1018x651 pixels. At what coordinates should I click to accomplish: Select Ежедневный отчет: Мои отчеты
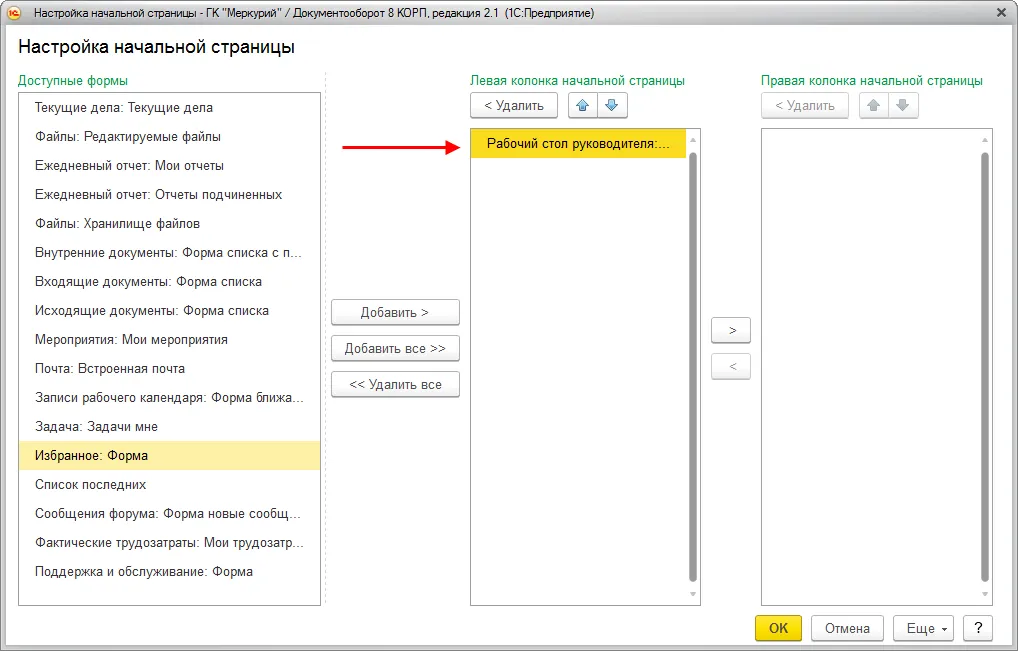[169, 166]
